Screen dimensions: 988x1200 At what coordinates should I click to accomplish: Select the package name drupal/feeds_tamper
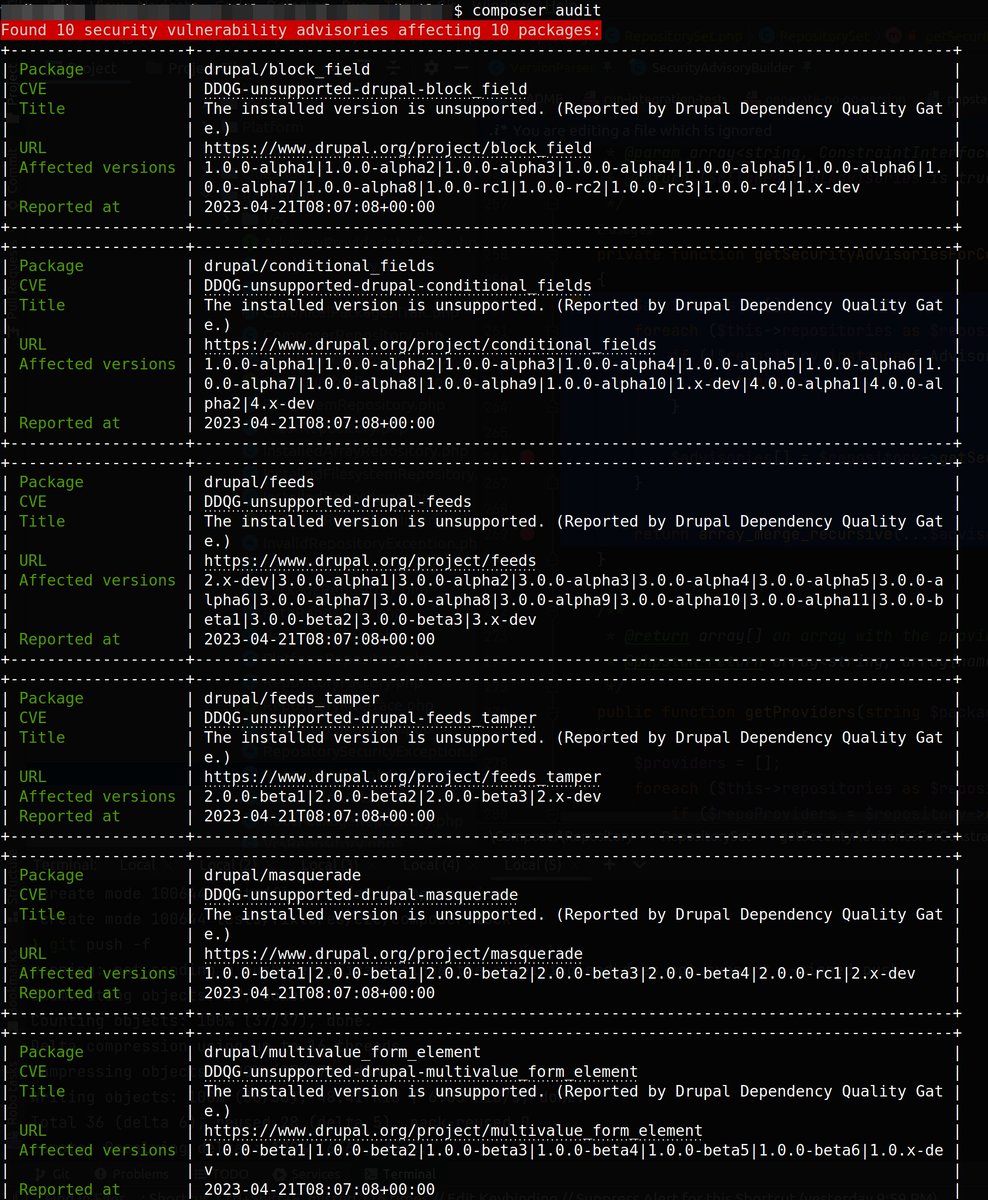pos(291,698)
